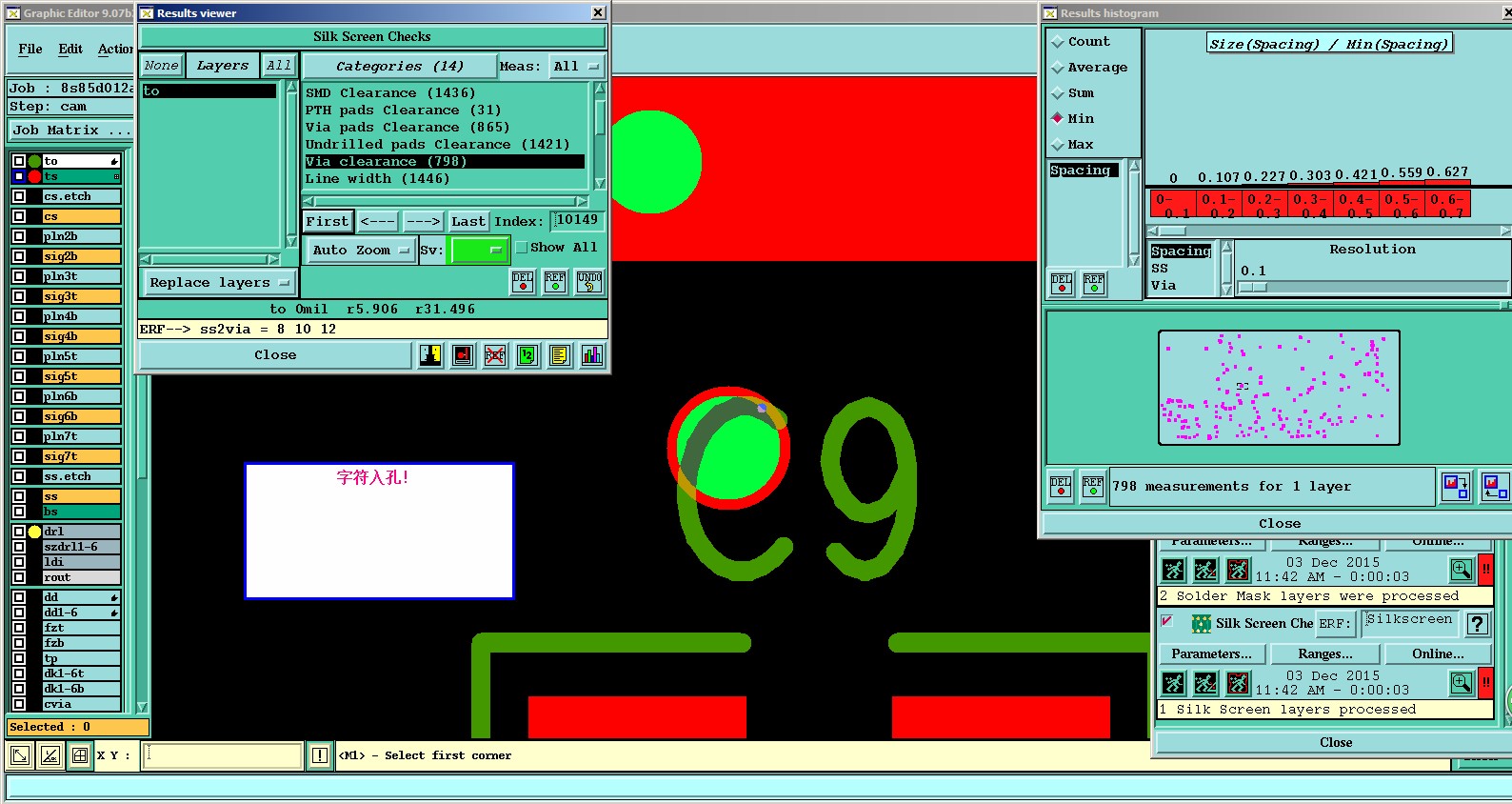
Task: Click green '12' numbered page icon
Action: click(527, 355)
